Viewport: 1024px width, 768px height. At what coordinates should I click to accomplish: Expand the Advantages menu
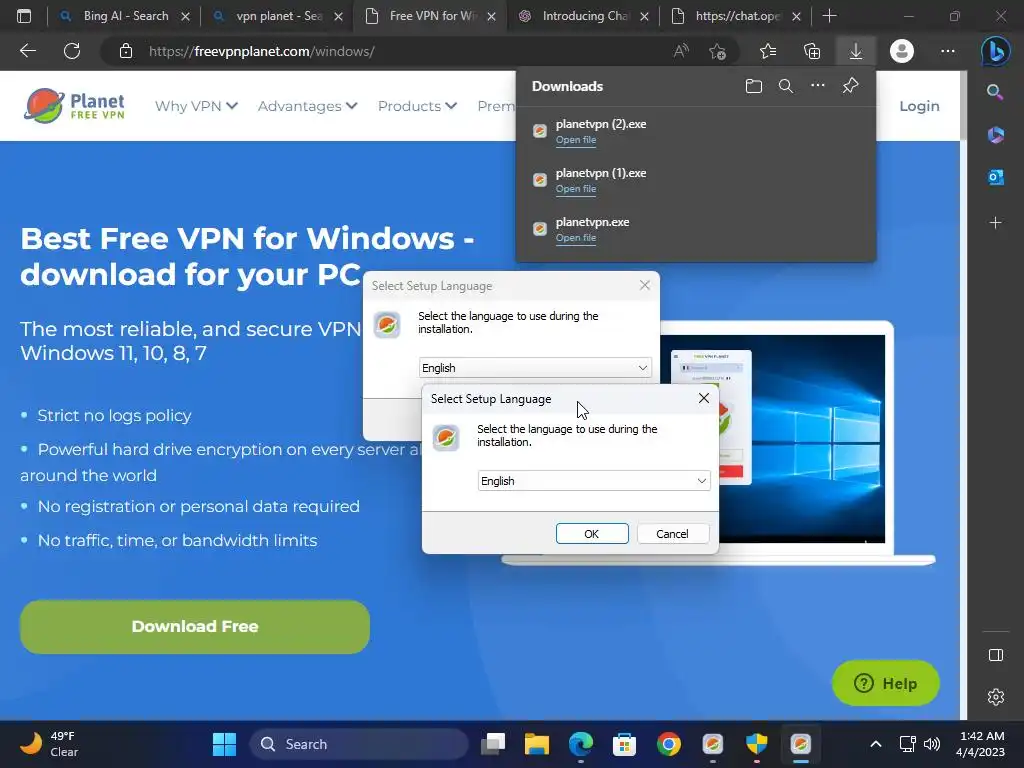tap(307, 106)
